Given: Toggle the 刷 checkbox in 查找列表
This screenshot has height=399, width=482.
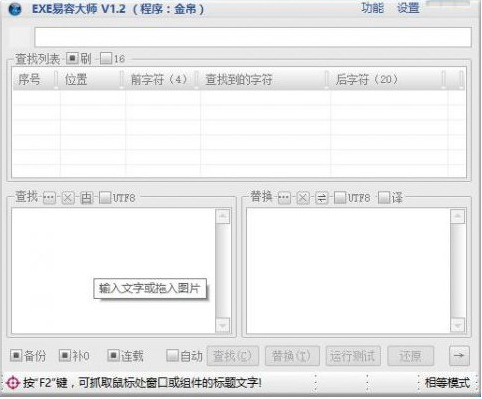Looking at the screenshot, I should pos(72,58).
